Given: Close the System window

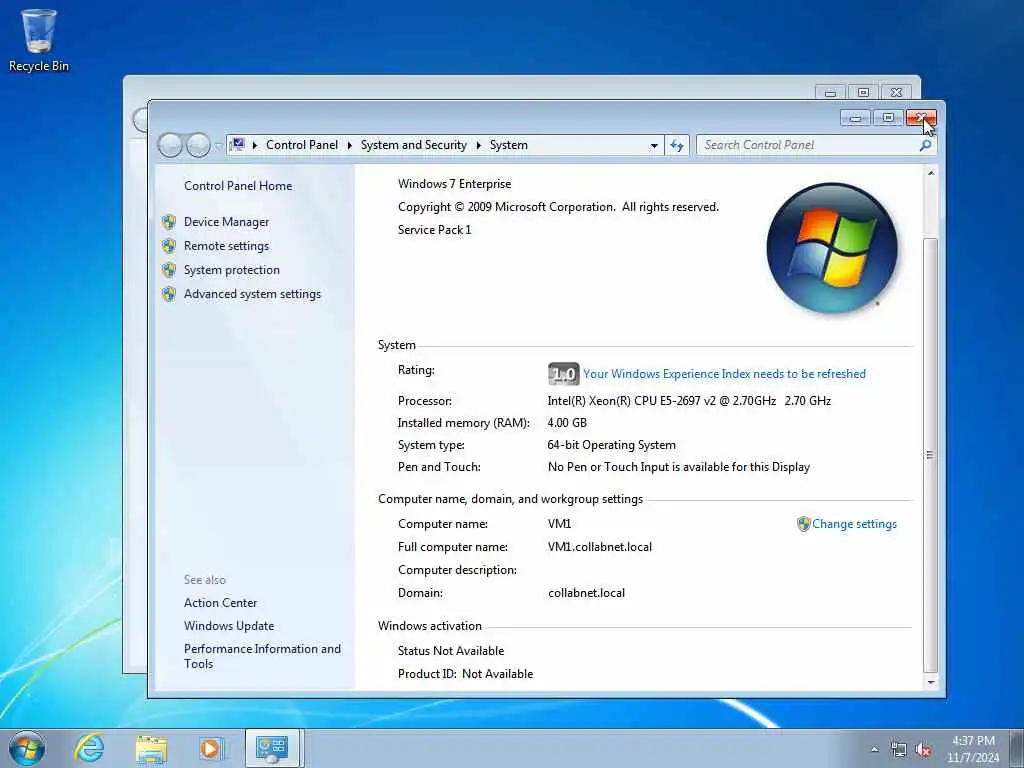Looking at the screenshot, I should (921, 118).
